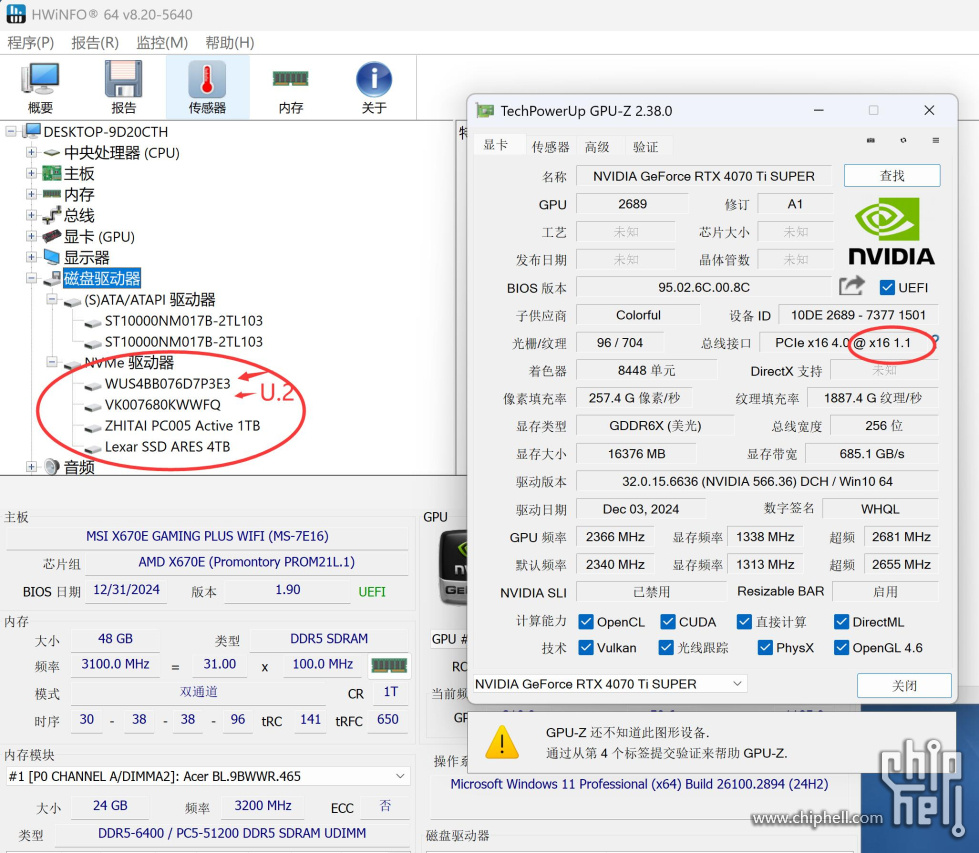This screenshot has height=853, width=979.
Task: Collapse the 磁盘驱动器 tree node
Action: [31, 278]
